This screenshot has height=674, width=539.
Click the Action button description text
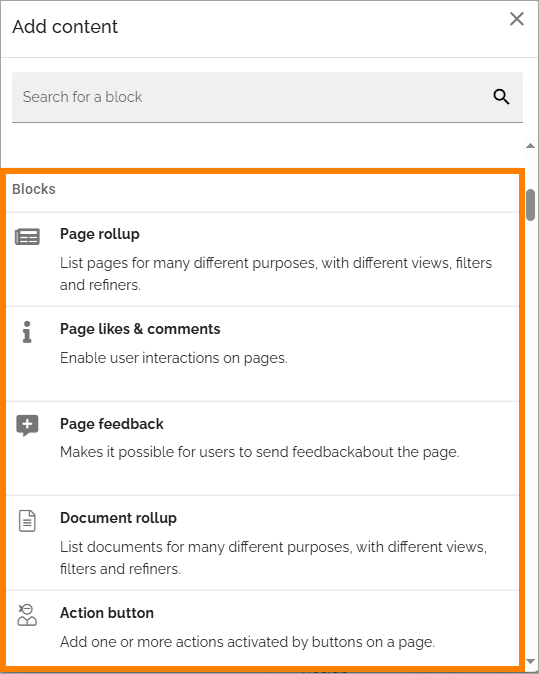[x=248, y=642]
